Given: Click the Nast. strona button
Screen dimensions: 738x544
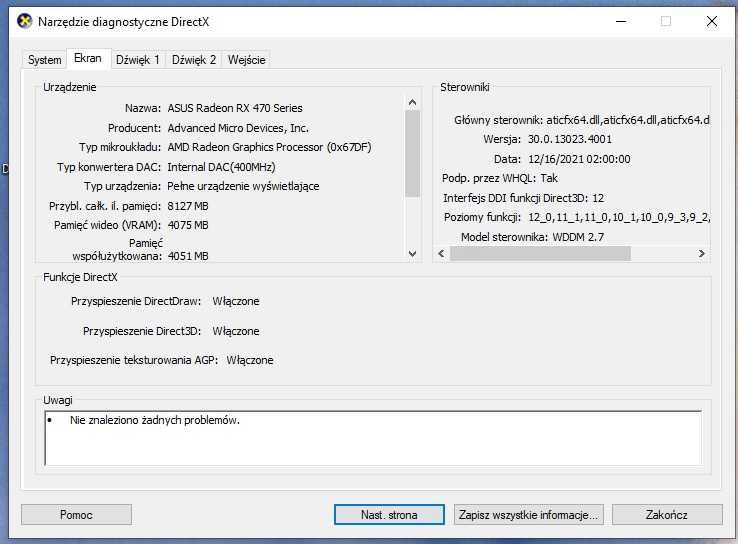Looking at the screenshot, I should tap(389, 515).
